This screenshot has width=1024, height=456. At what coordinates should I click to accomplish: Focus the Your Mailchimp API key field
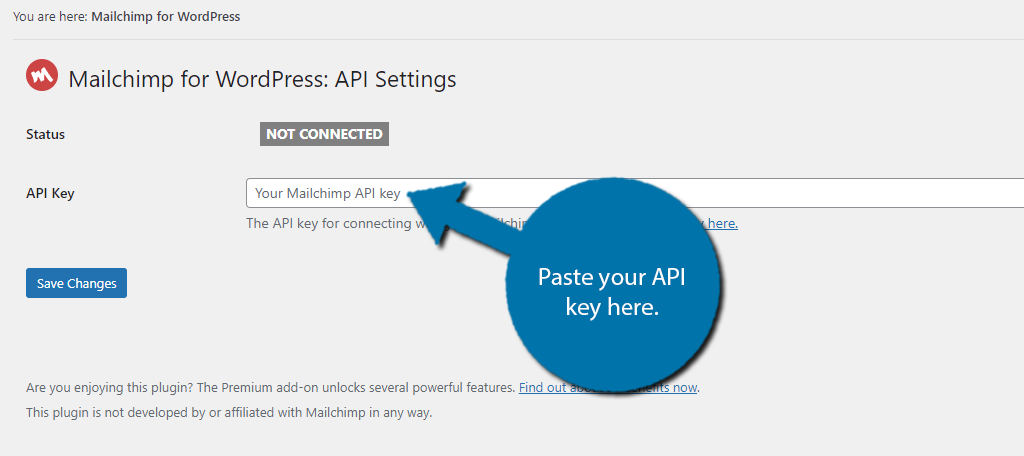(x=635, y=193)
